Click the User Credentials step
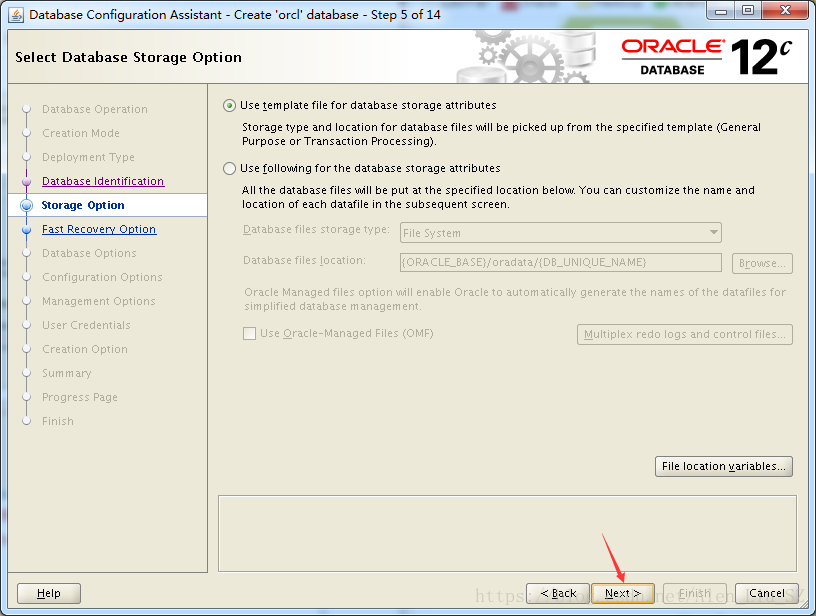Viewport: 816px width, 616px height. [x=86, y=325]
